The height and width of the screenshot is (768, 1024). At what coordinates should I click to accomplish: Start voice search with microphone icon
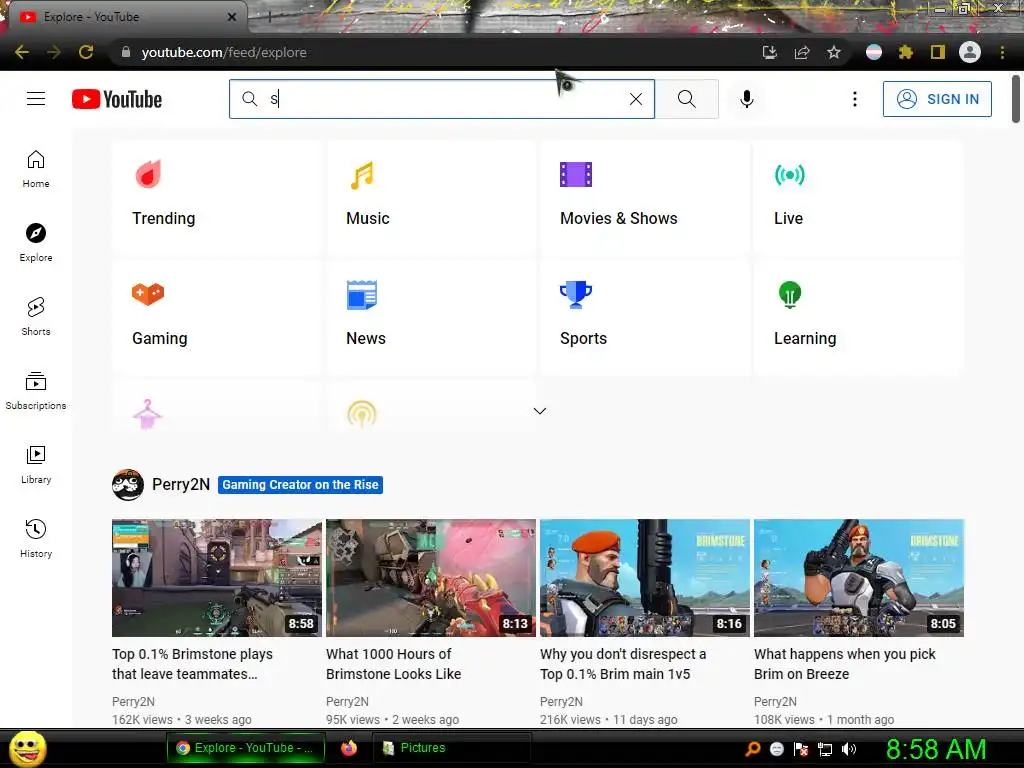click(x=746, y=99)
